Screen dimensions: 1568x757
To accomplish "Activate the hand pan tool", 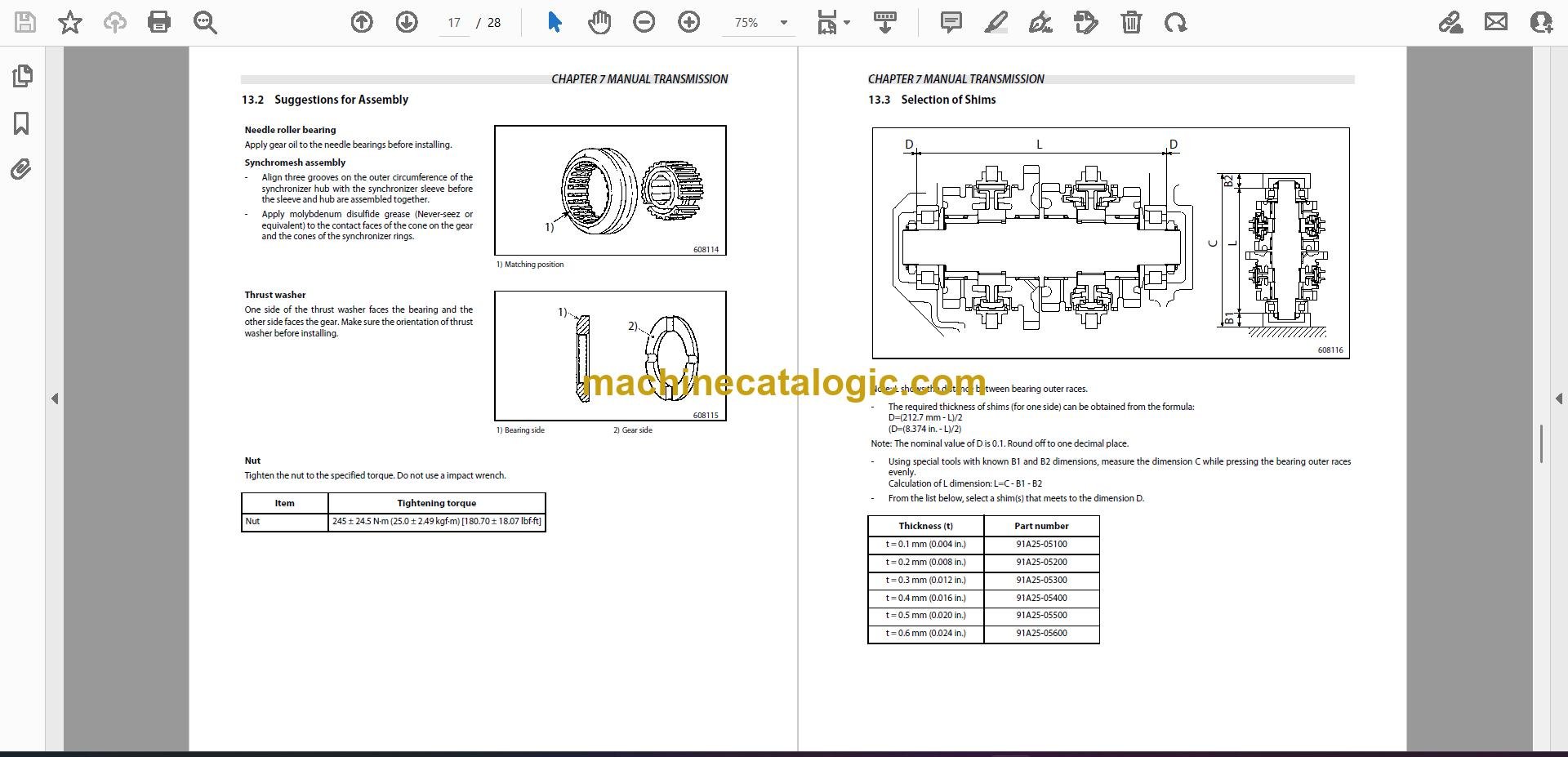I will pyautogui.click(x=599, y=22).
